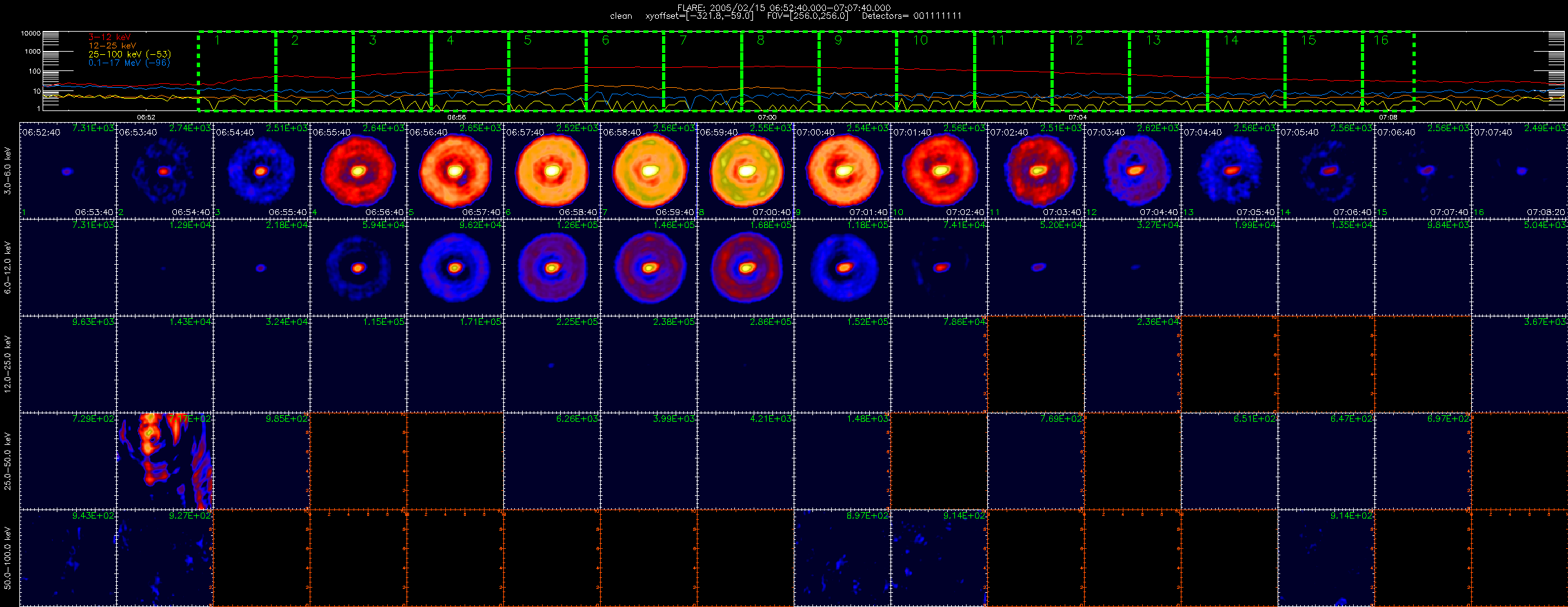Open the 3.0-6.0 keV image at 06:55:40

[358, 170]
